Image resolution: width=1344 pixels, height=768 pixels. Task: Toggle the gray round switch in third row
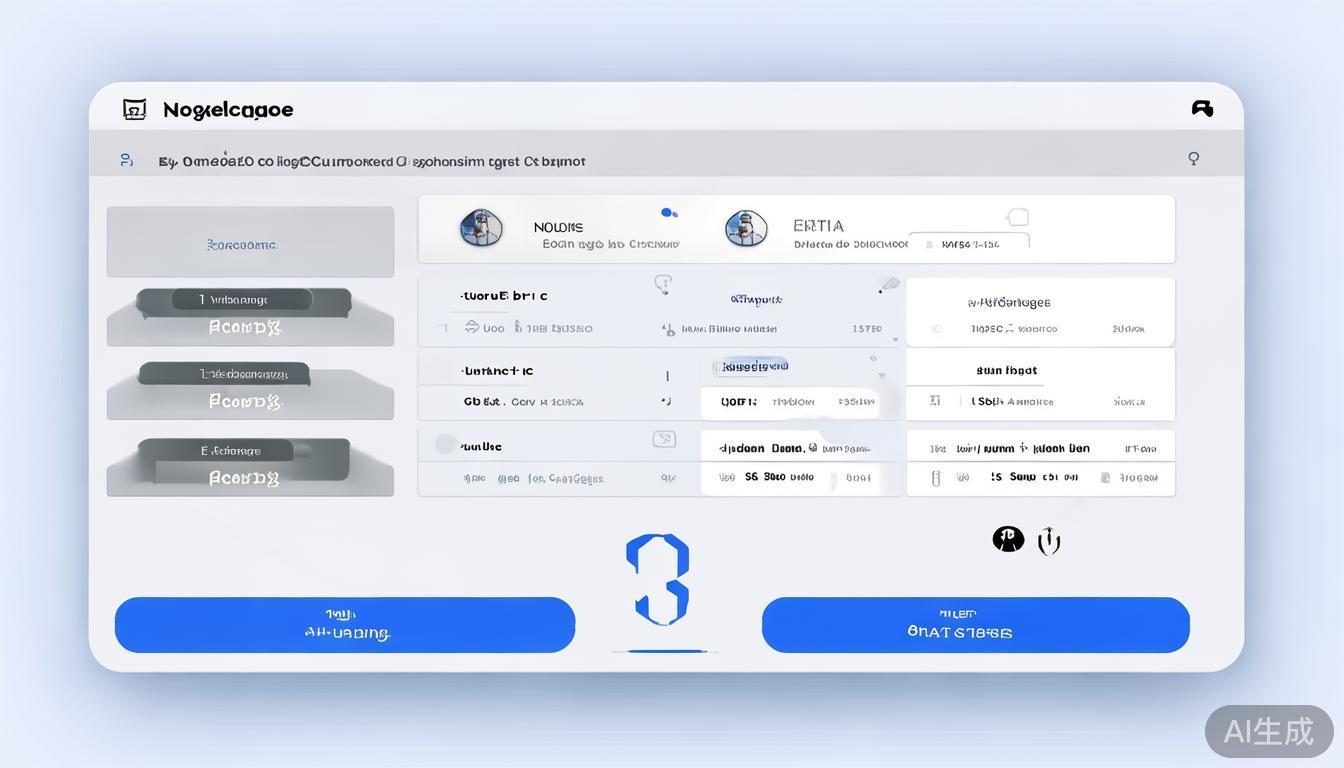[x=446, y=444]
